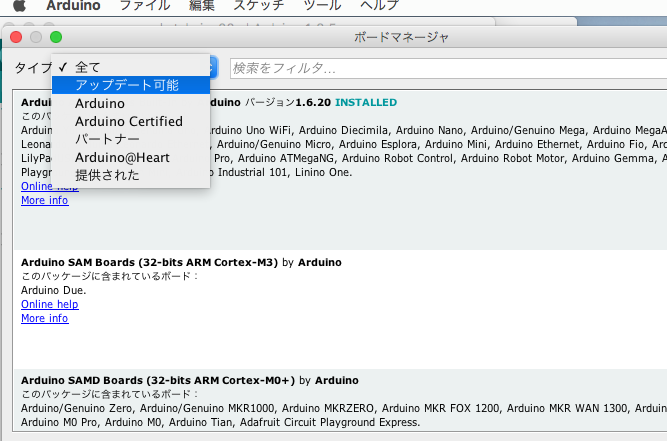667x441 pixels.
Task: Open Online help for Arduino SAM Boards
Action: coord(49,304)
